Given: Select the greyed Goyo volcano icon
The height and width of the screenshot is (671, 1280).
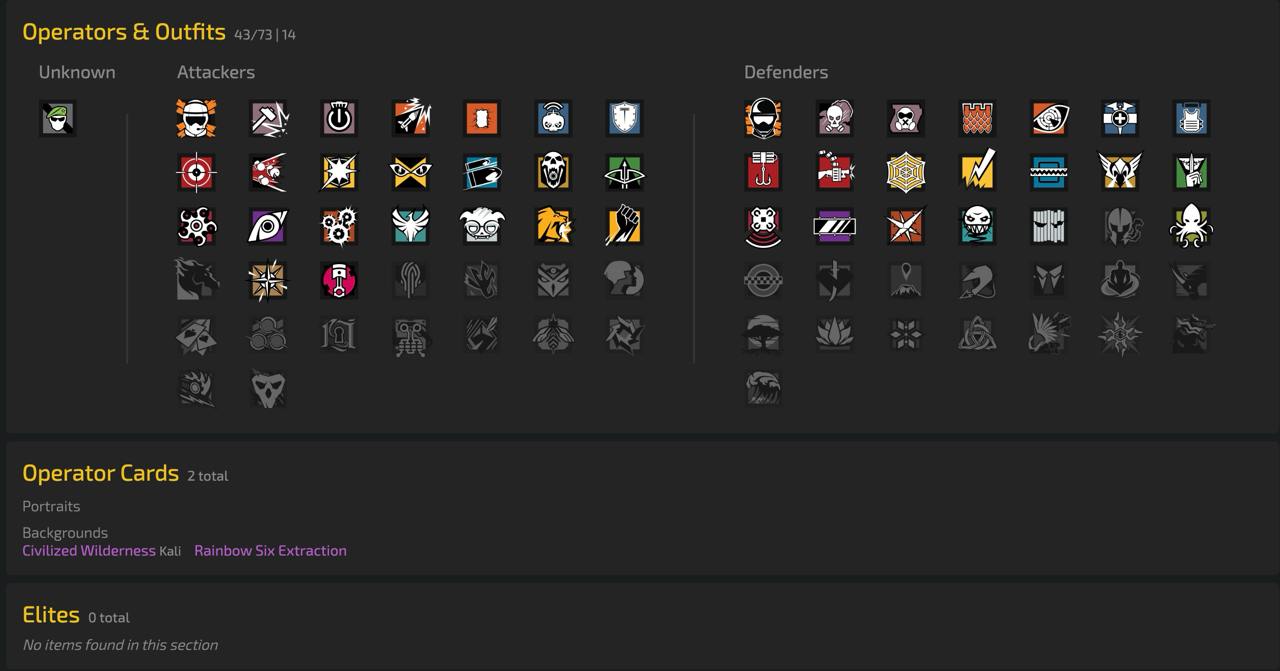Looking at the screenshot, I should tap(906, 280).
